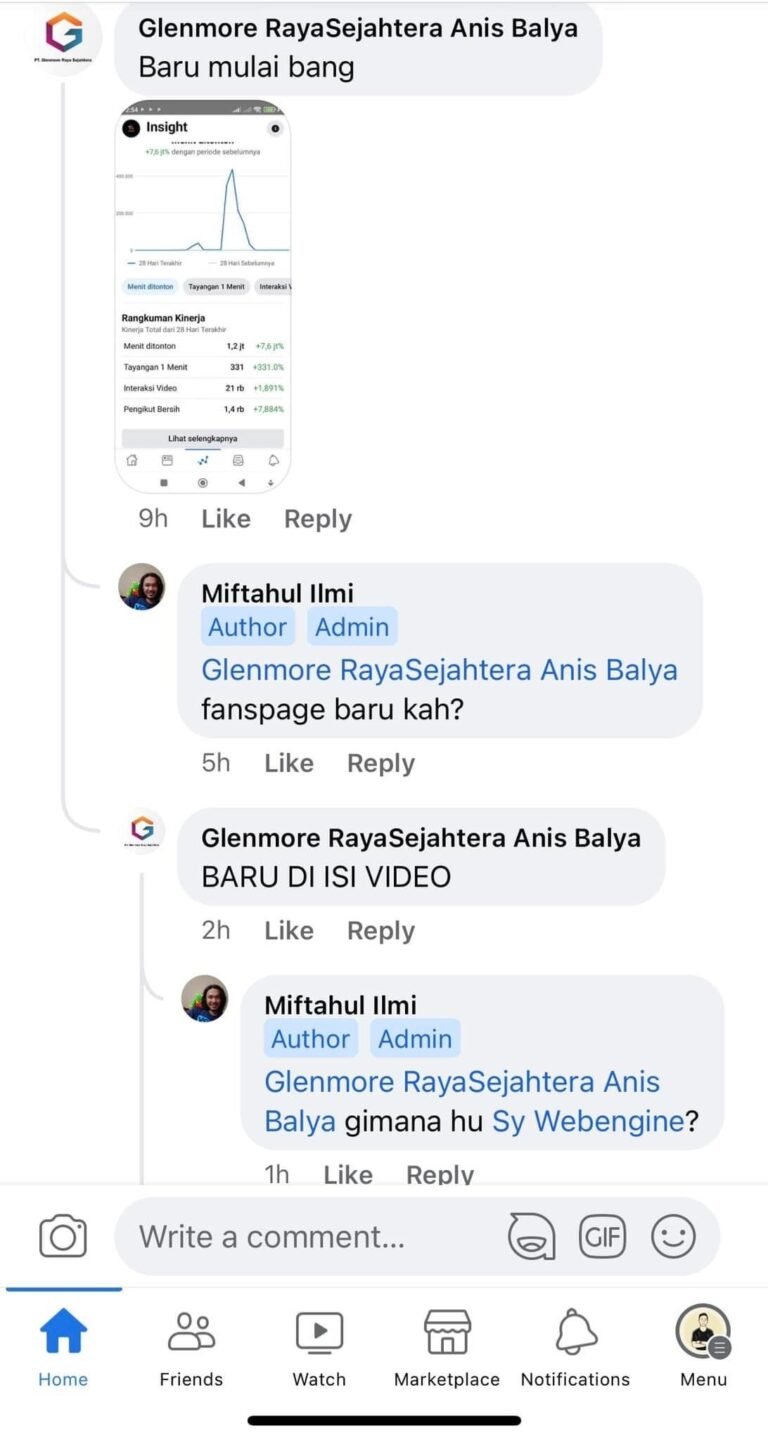
Task: Like the "fanspage baru kah?" comment
Action: (289, 763)
